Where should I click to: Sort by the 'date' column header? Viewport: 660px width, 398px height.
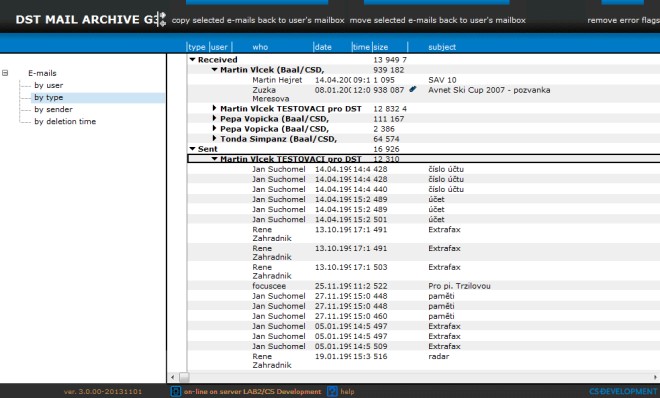click(x=323, y=47)
